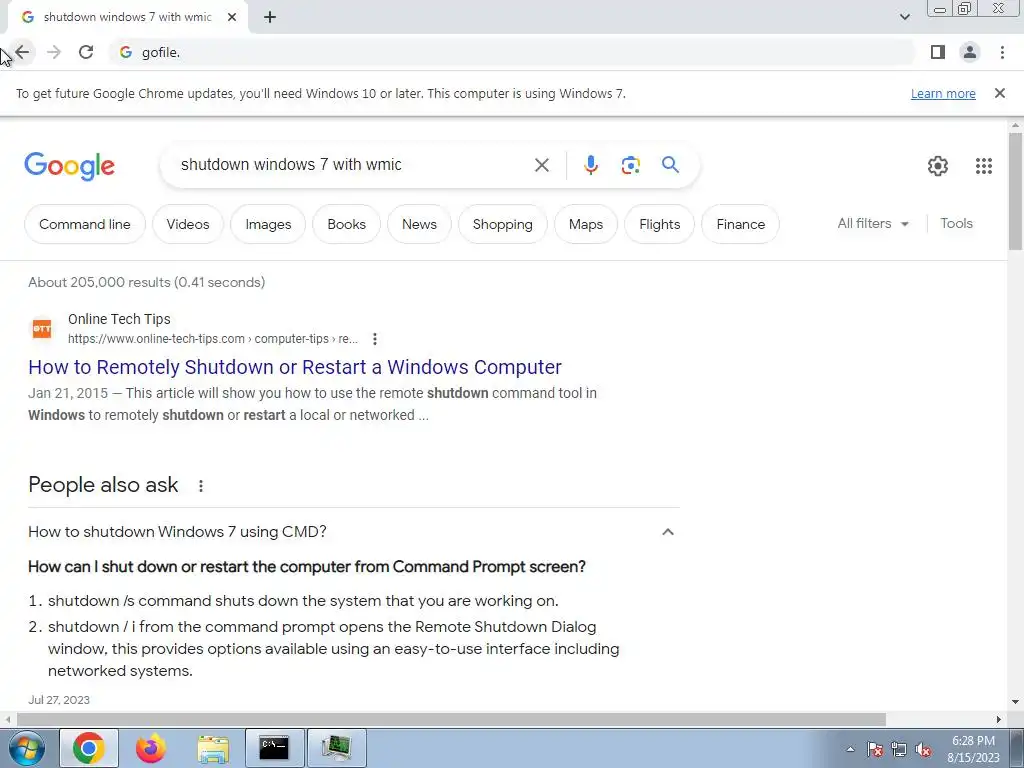Switch to the Shopping results tab

503,224
